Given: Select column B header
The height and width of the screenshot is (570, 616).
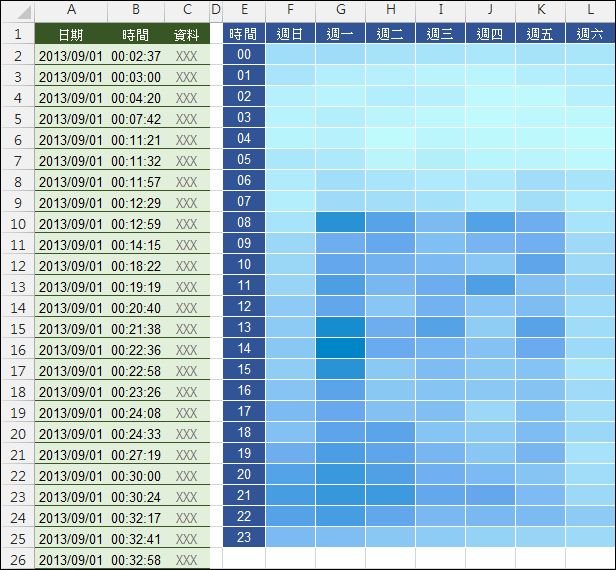Looking at the screenshot, I should pos(136,10).
